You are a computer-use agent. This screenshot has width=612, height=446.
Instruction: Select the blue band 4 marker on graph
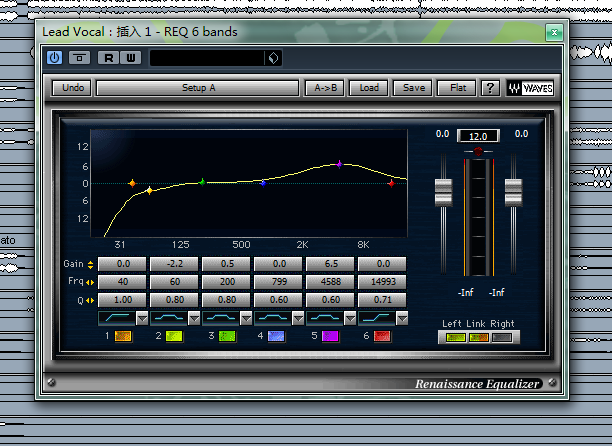(263, 183)
